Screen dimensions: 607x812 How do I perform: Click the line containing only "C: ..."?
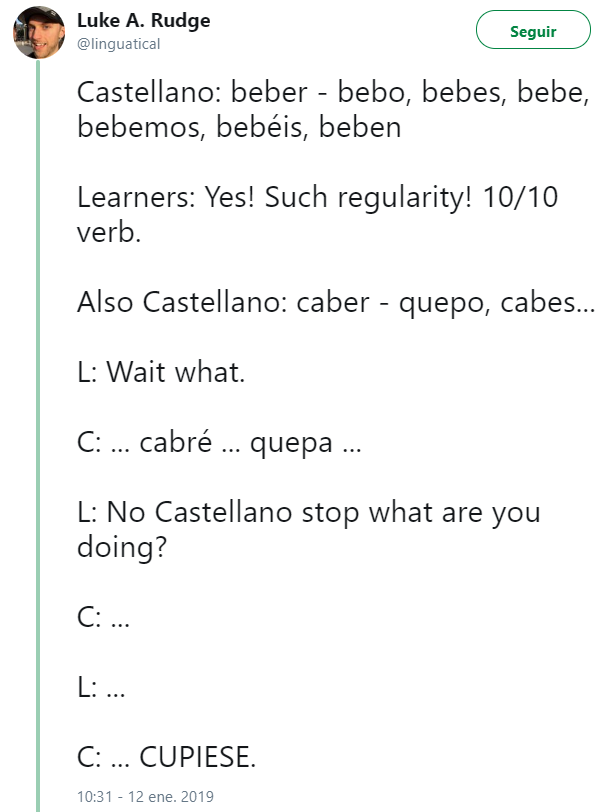pyautogui.click(x=103, y=617)
